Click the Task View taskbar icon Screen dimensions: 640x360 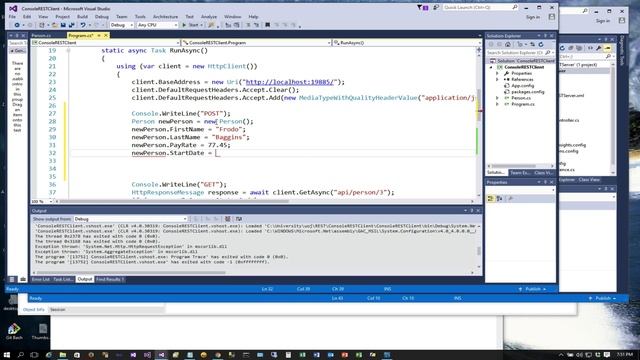[x=34, y=355]
